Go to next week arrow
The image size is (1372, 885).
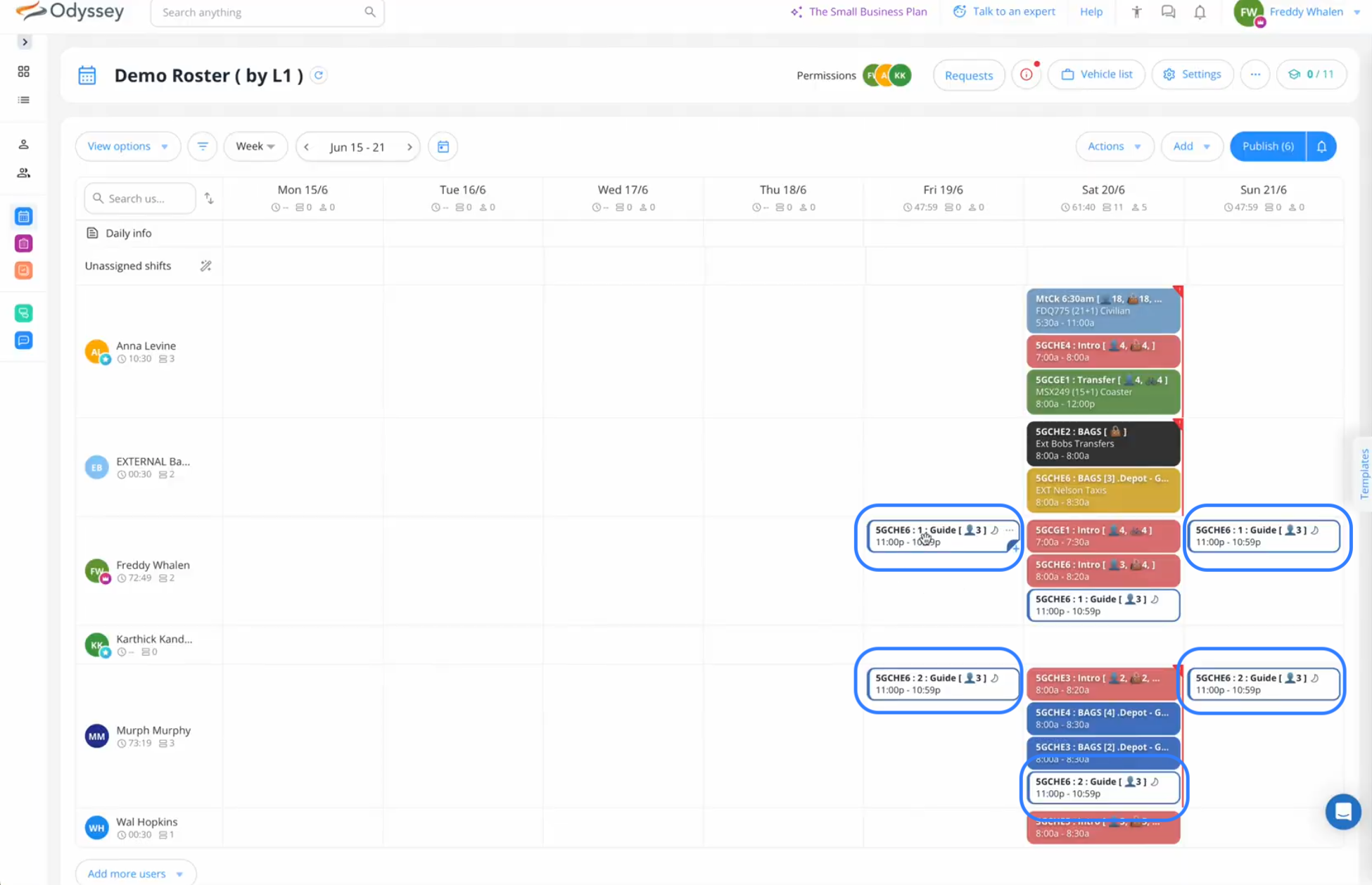pos(409,147)
